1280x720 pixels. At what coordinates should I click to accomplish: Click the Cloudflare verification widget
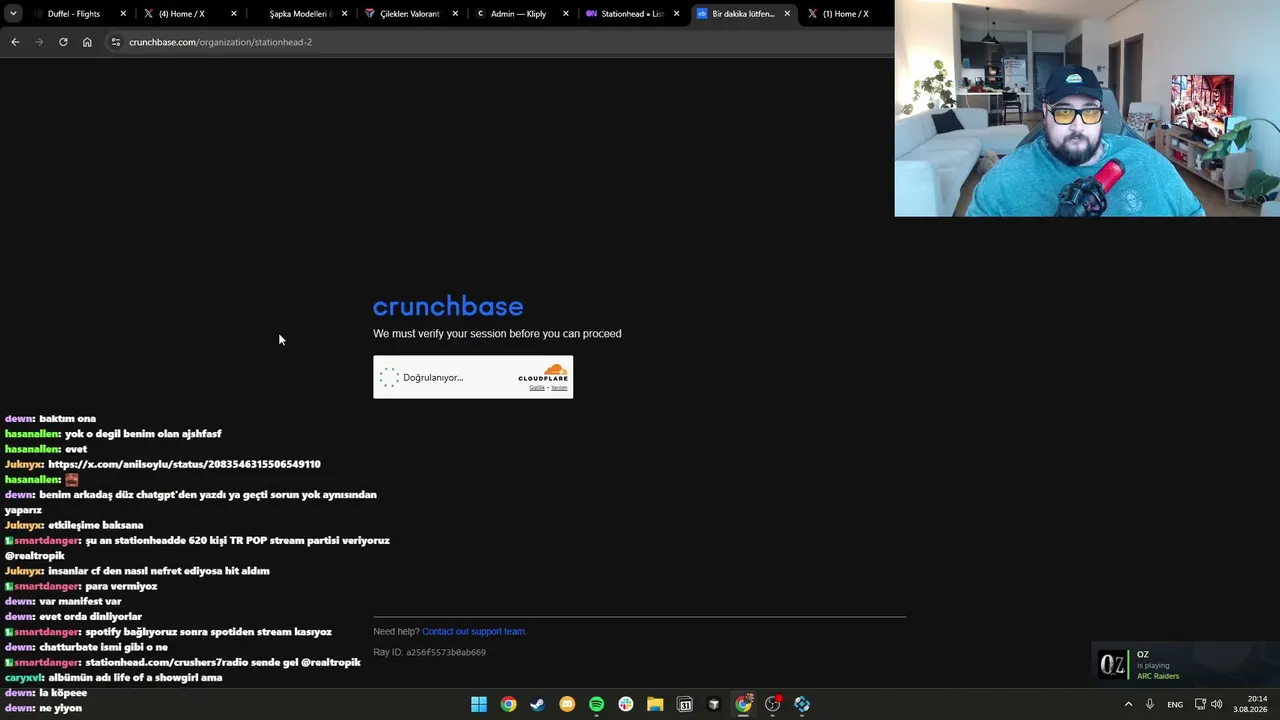[473, 377]
